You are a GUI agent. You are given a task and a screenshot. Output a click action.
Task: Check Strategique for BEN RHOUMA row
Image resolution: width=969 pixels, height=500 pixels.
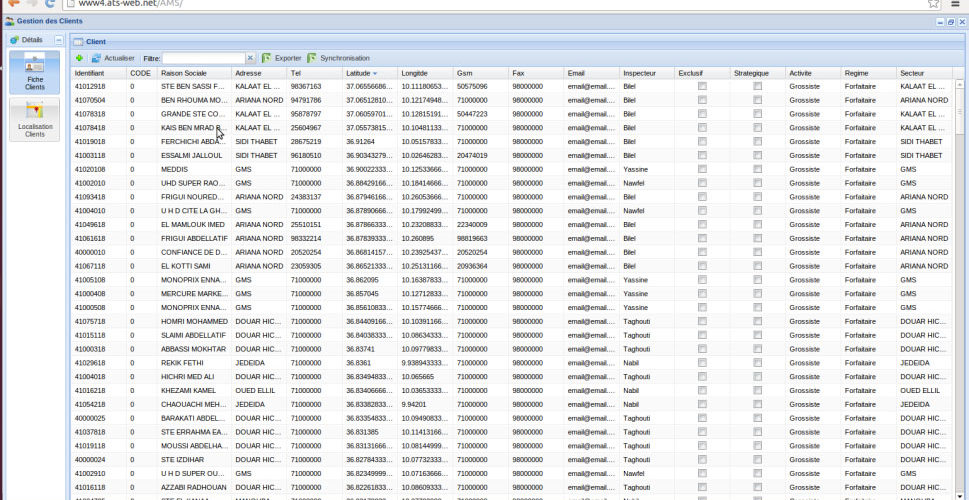click(758, 100)
